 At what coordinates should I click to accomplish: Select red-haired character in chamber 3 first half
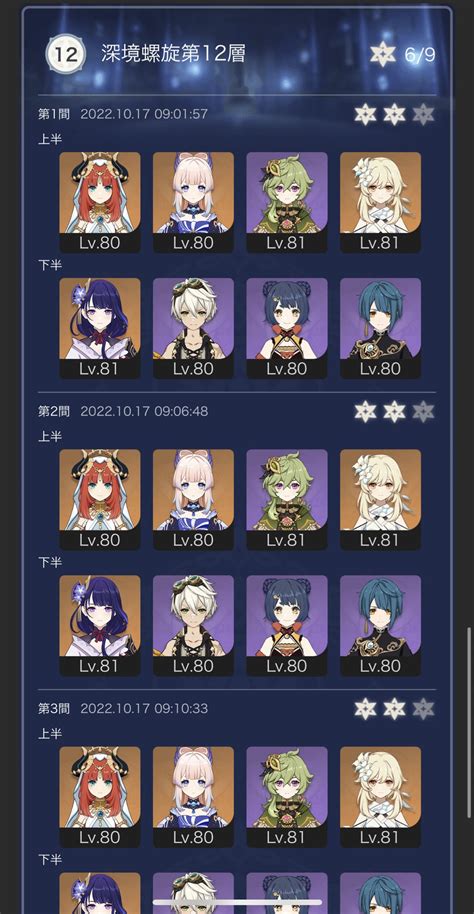coord(100,797)
